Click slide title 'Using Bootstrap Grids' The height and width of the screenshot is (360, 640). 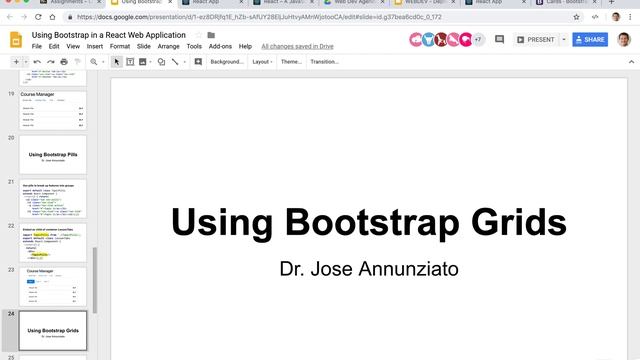[x=369, y=222]
